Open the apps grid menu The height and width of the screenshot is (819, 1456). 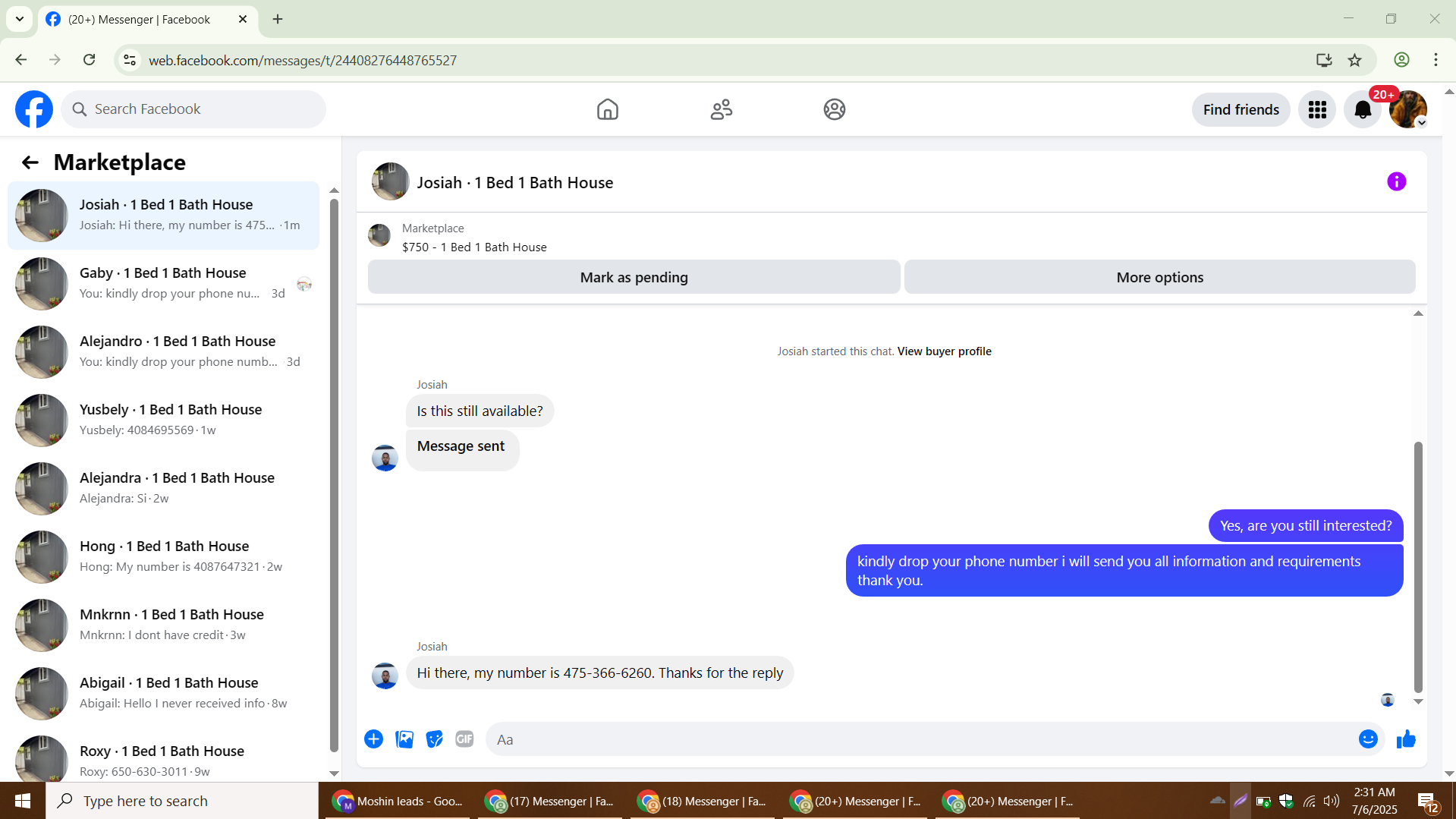[1317, 109]
